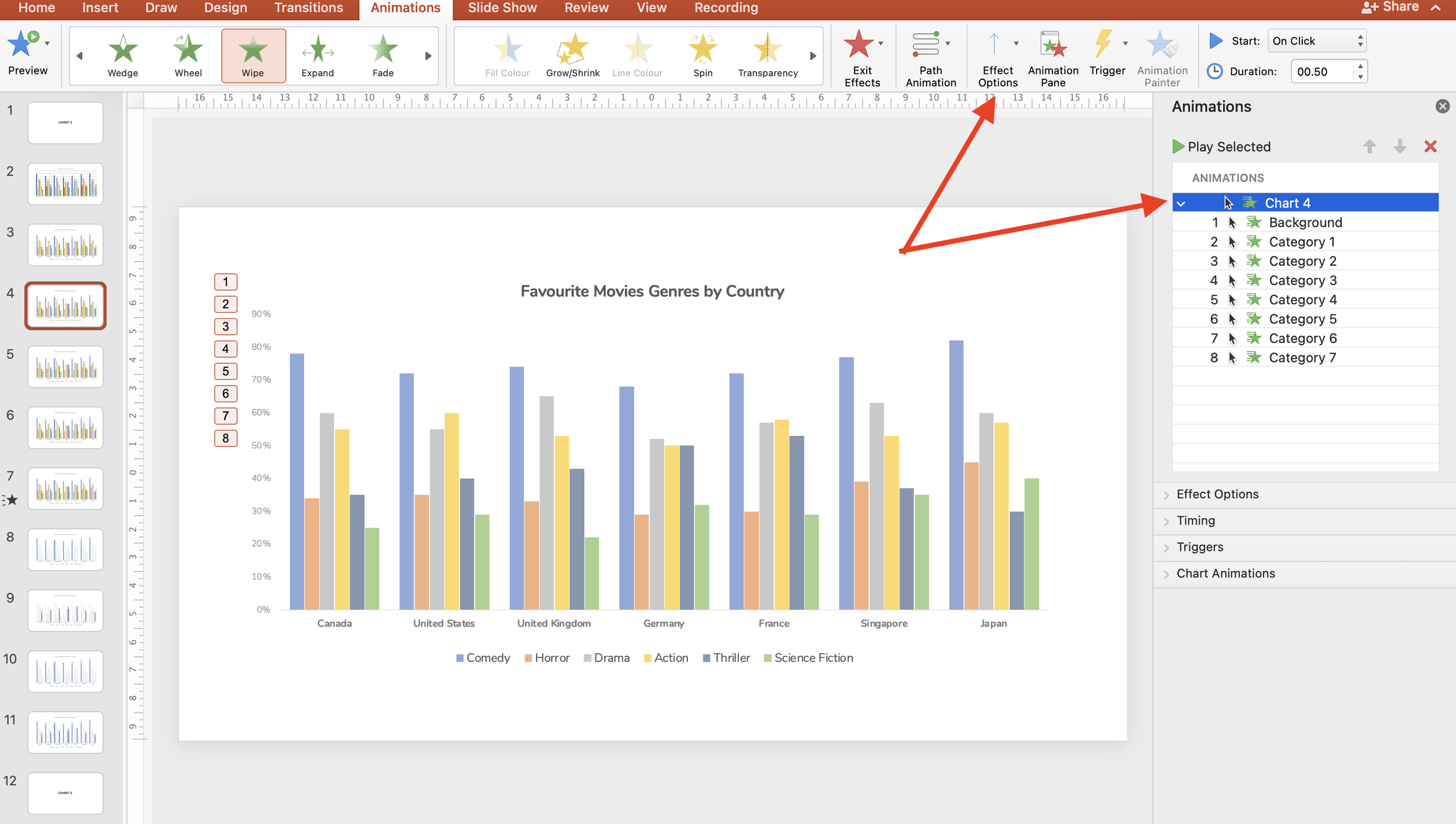Viewport: 1456px width, 824px height.
Task: Collapse the Chart 4 animation group
Action: pyautogui.click(x=1181, y=202)
